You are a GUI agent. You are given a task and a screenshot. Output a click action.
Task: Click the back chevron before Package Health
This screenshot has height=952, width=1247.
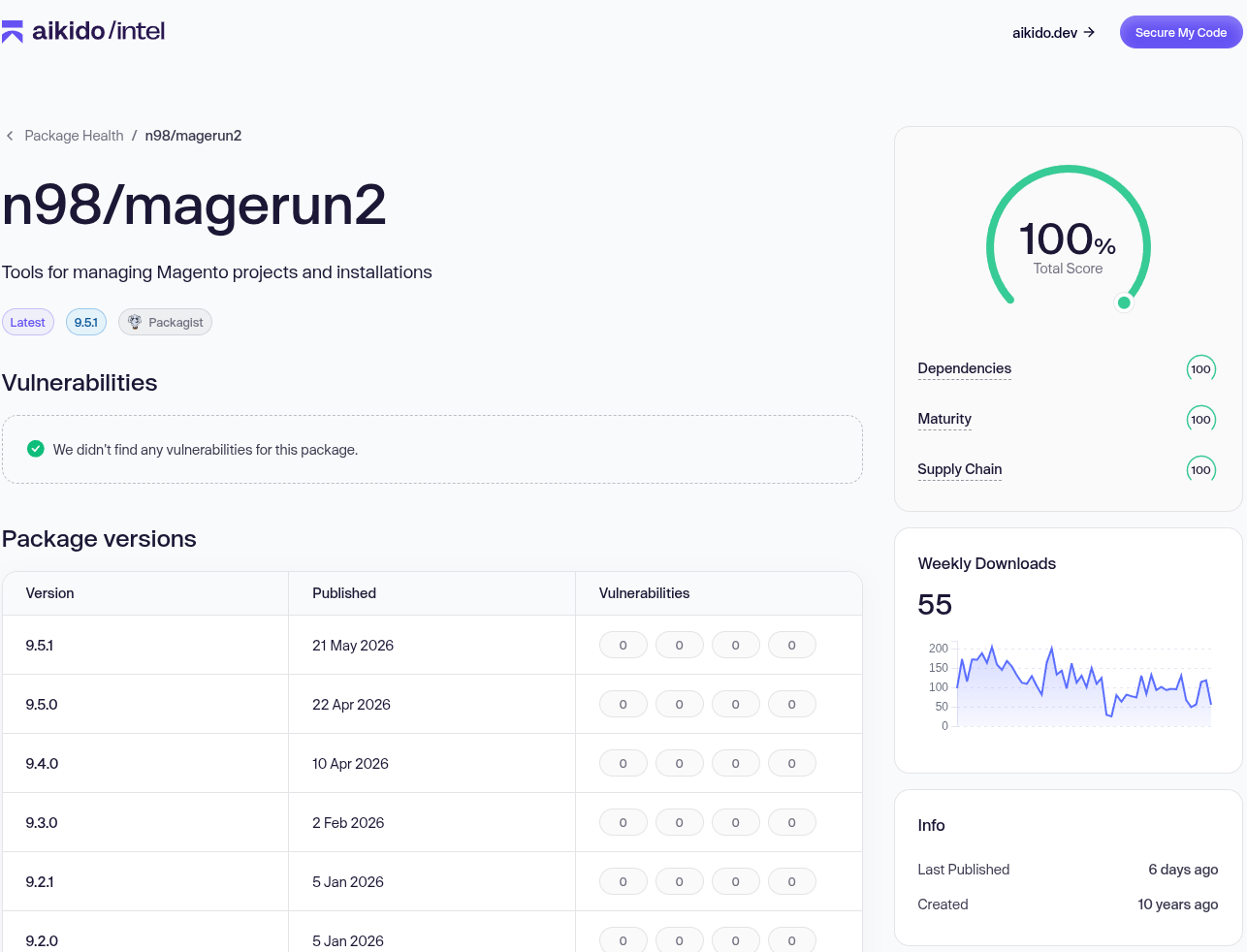pyautogui.click(x=10, y=136)
